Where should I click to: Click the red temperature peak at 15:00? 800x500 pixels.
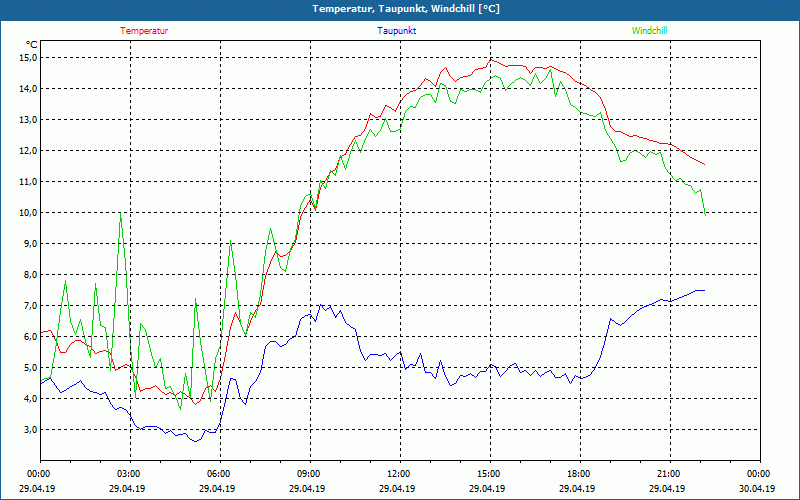pos(490,60)
